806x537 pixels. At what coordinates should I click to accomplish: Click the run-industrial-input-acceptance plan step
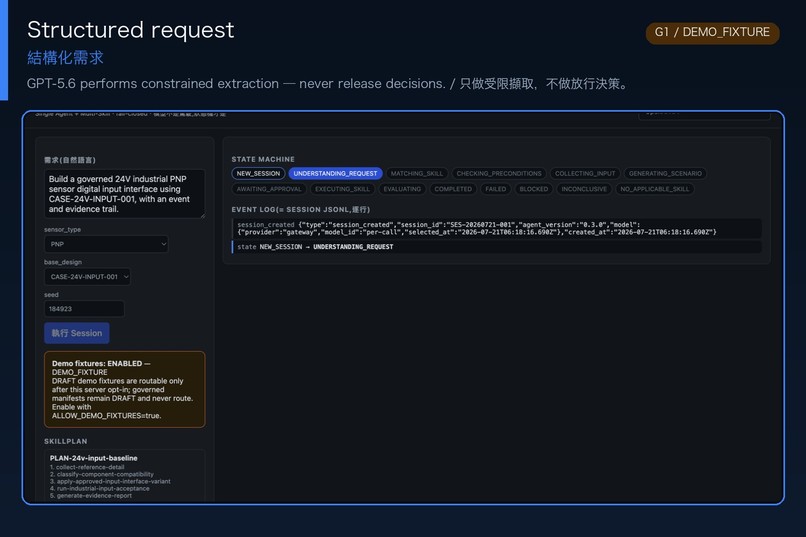pos(100,489)
